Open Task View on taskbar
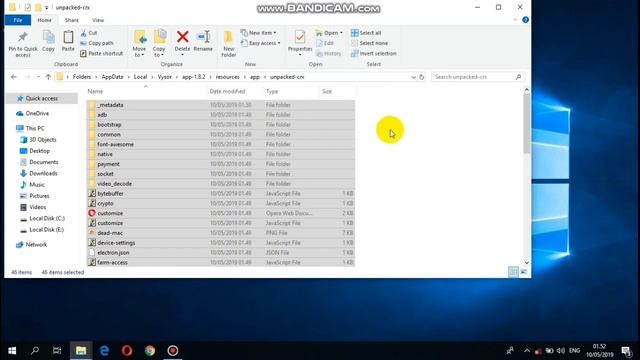The height and width of the screenshot is (360, 640). coord(57,351)
